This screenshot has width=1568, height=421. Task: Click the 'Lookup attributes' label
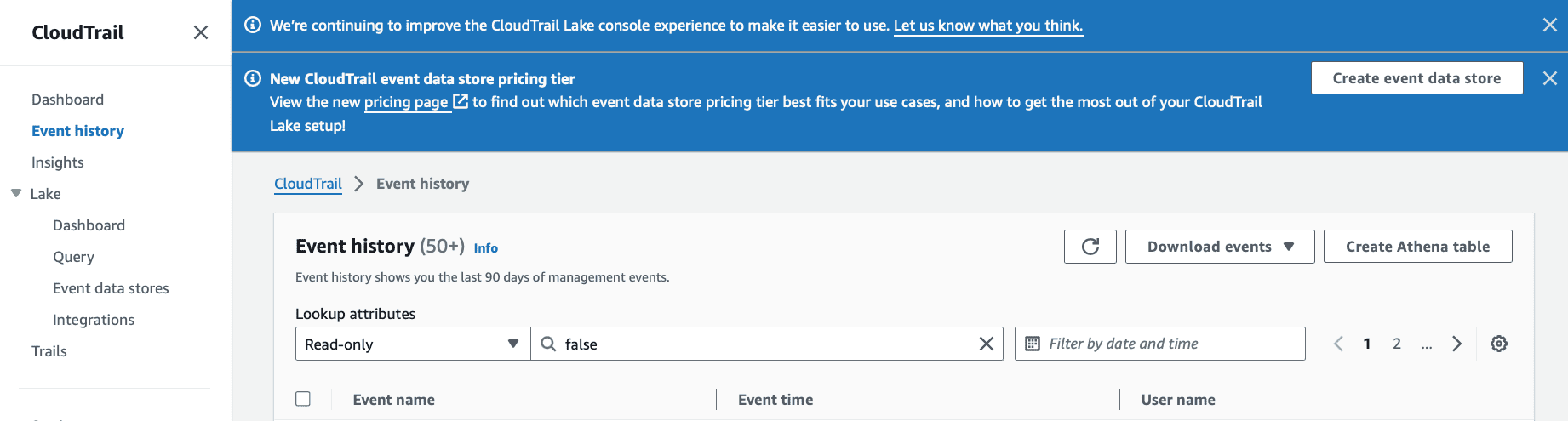[x=356, y=314]
